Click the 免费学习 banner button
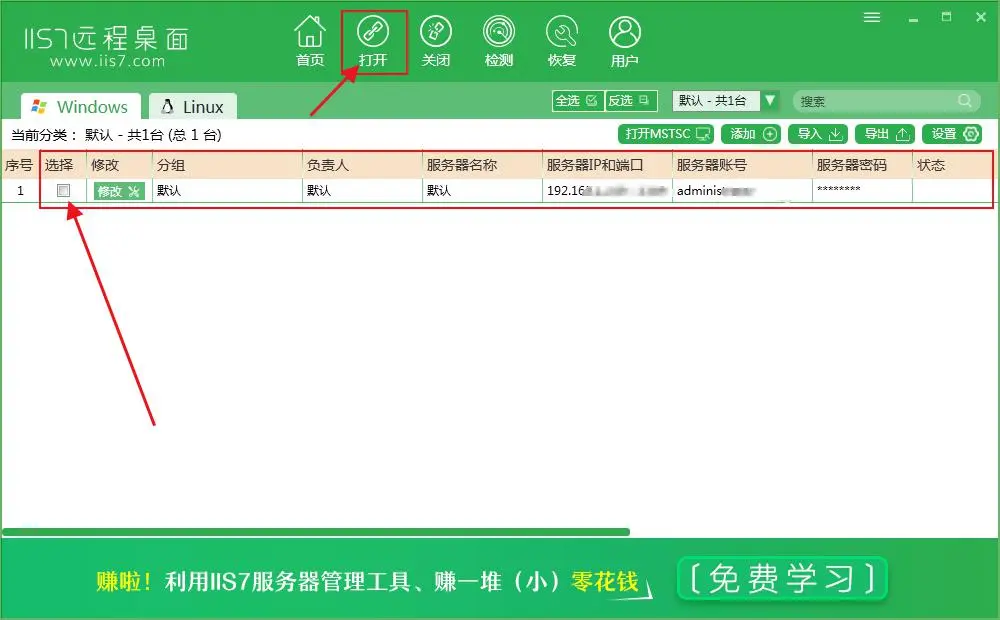The image size is (1000, 620). [783, 579]
